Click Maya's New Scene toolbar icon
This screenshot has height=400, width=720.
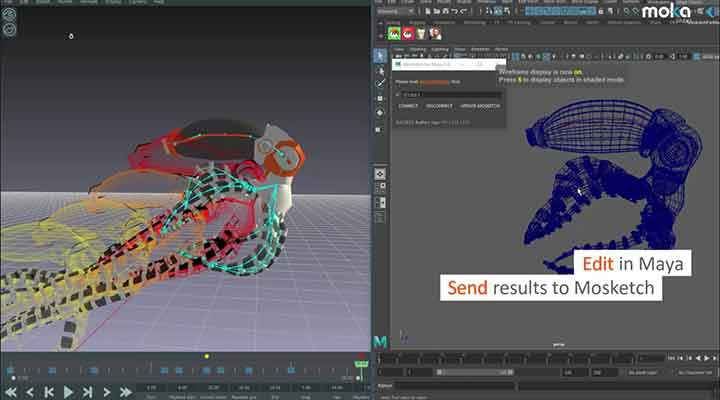click(428, 11)
